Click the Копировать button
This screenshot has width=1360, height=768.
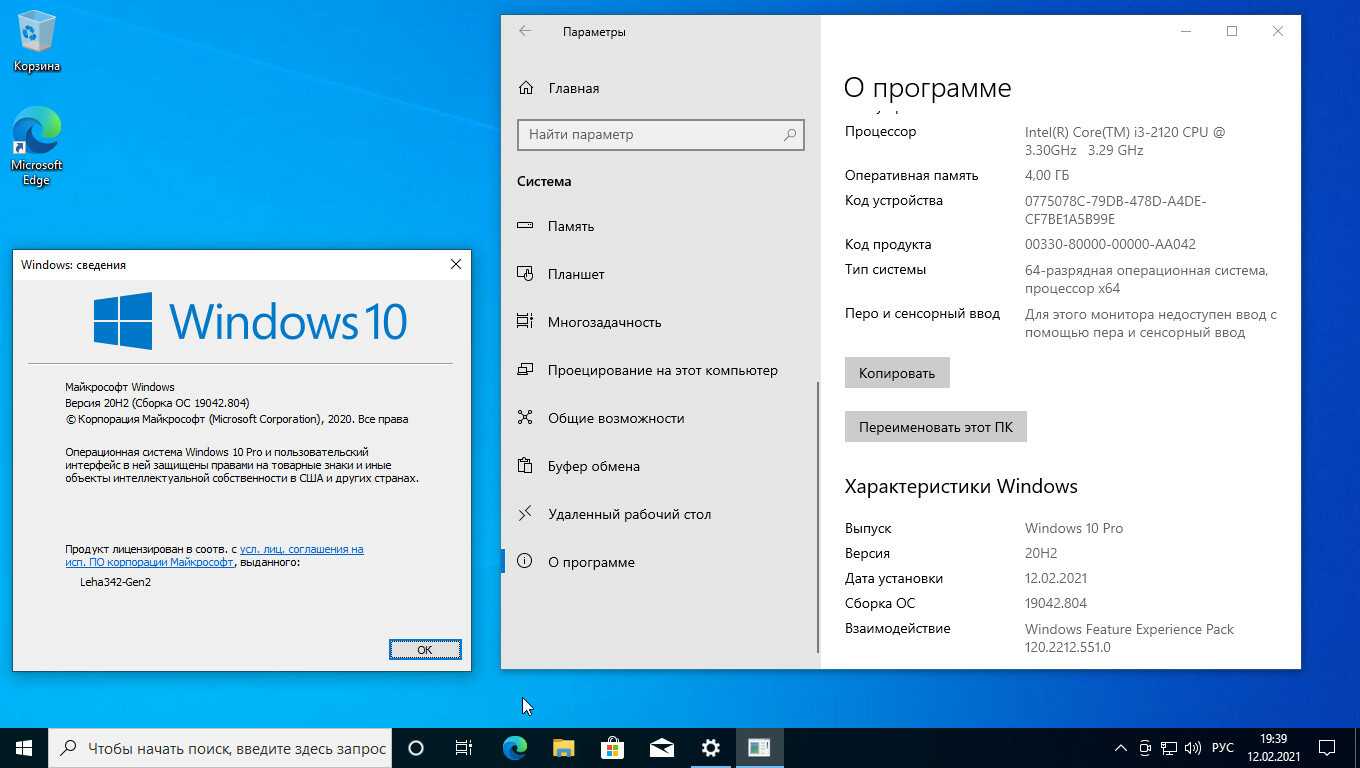[x=897, y=373]
